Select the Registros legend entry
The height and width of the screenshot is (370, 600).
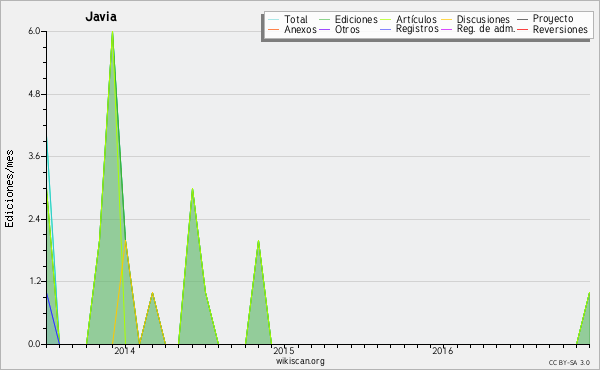point(417,29)
